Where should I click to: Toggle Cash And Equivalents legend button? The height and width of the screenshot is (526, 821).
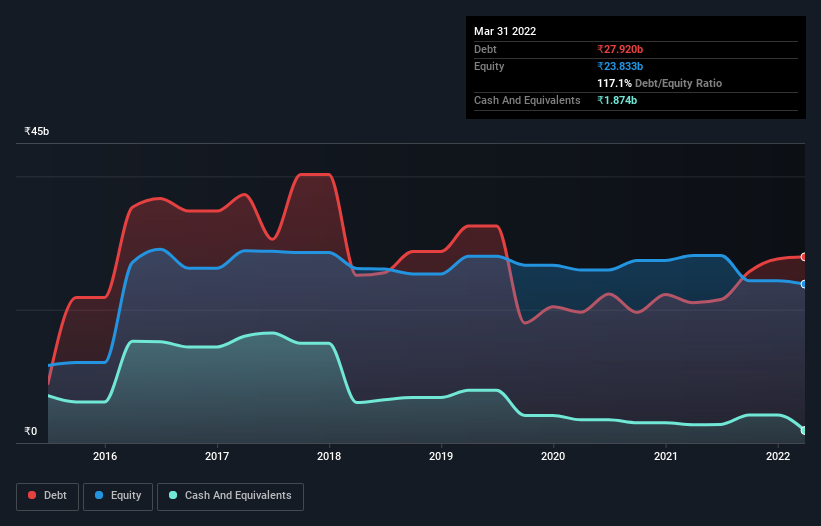point(230,496)
